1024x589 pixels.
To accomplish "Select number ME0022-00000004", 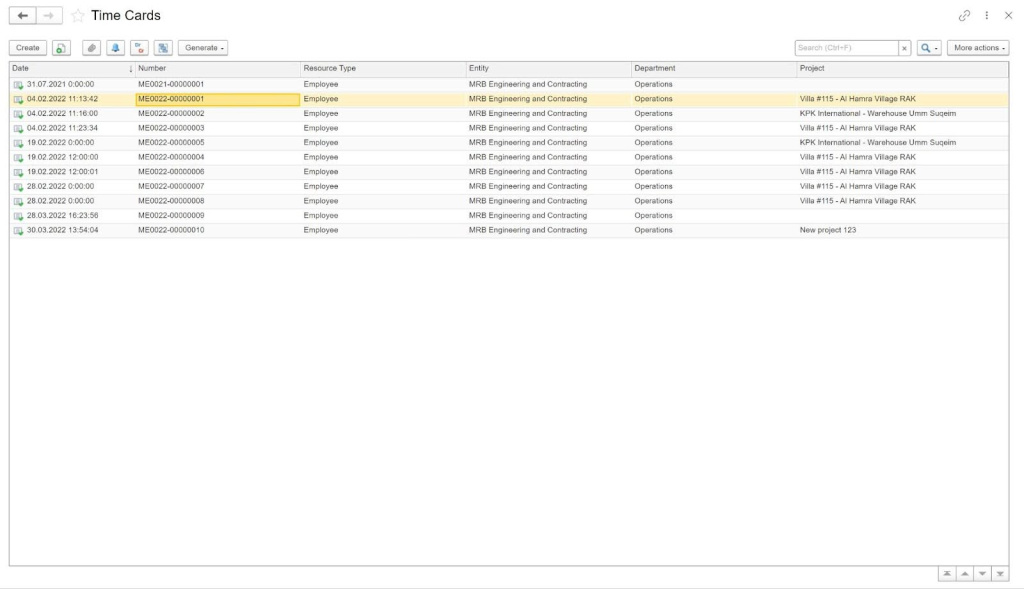I will point(171,157).
